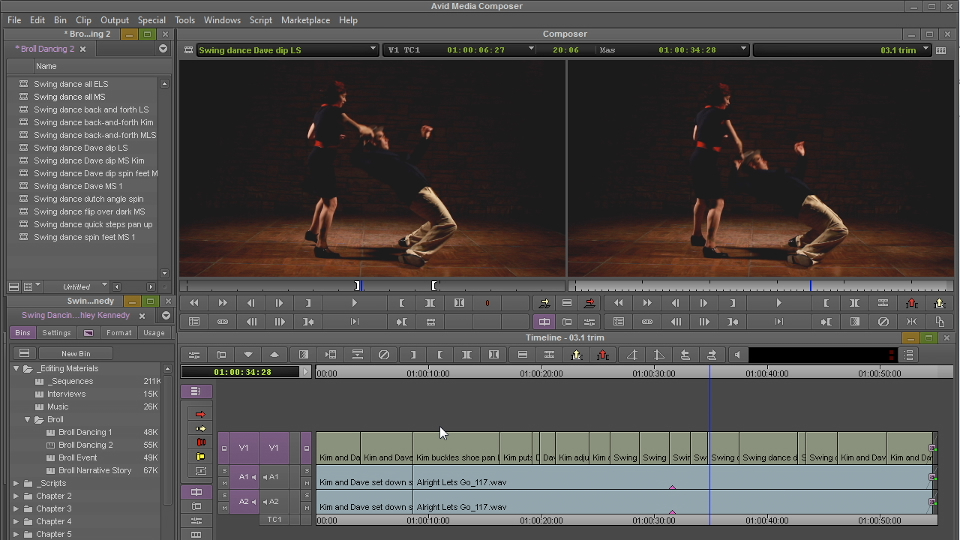Toggle the TC1 timecode track button
Image resolution: width=960 pixels, height=540 pixels.
[x=274, y=520]
